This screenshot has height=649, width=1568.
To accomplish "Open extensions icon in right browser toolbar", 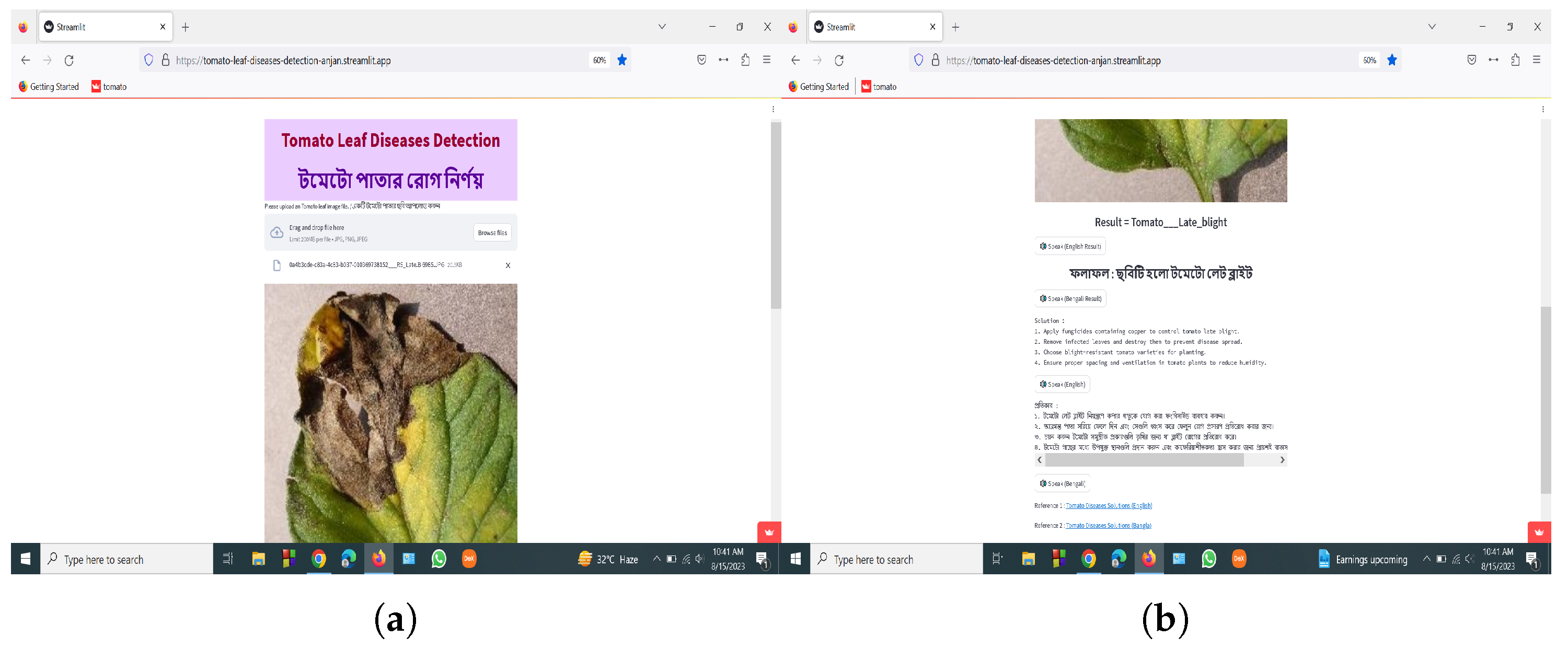I will coord(1515,60).
